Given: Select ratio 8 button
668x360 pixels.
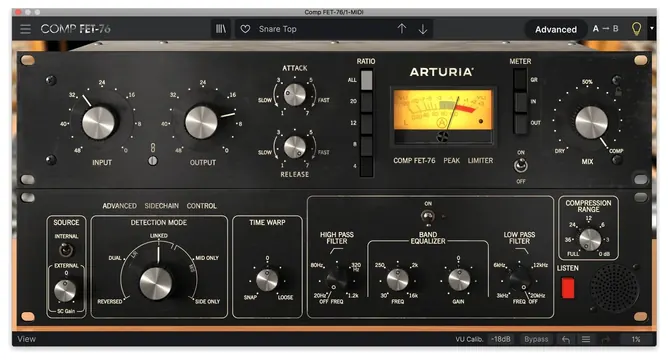Looking at the screenshot, I should point(366,145).
